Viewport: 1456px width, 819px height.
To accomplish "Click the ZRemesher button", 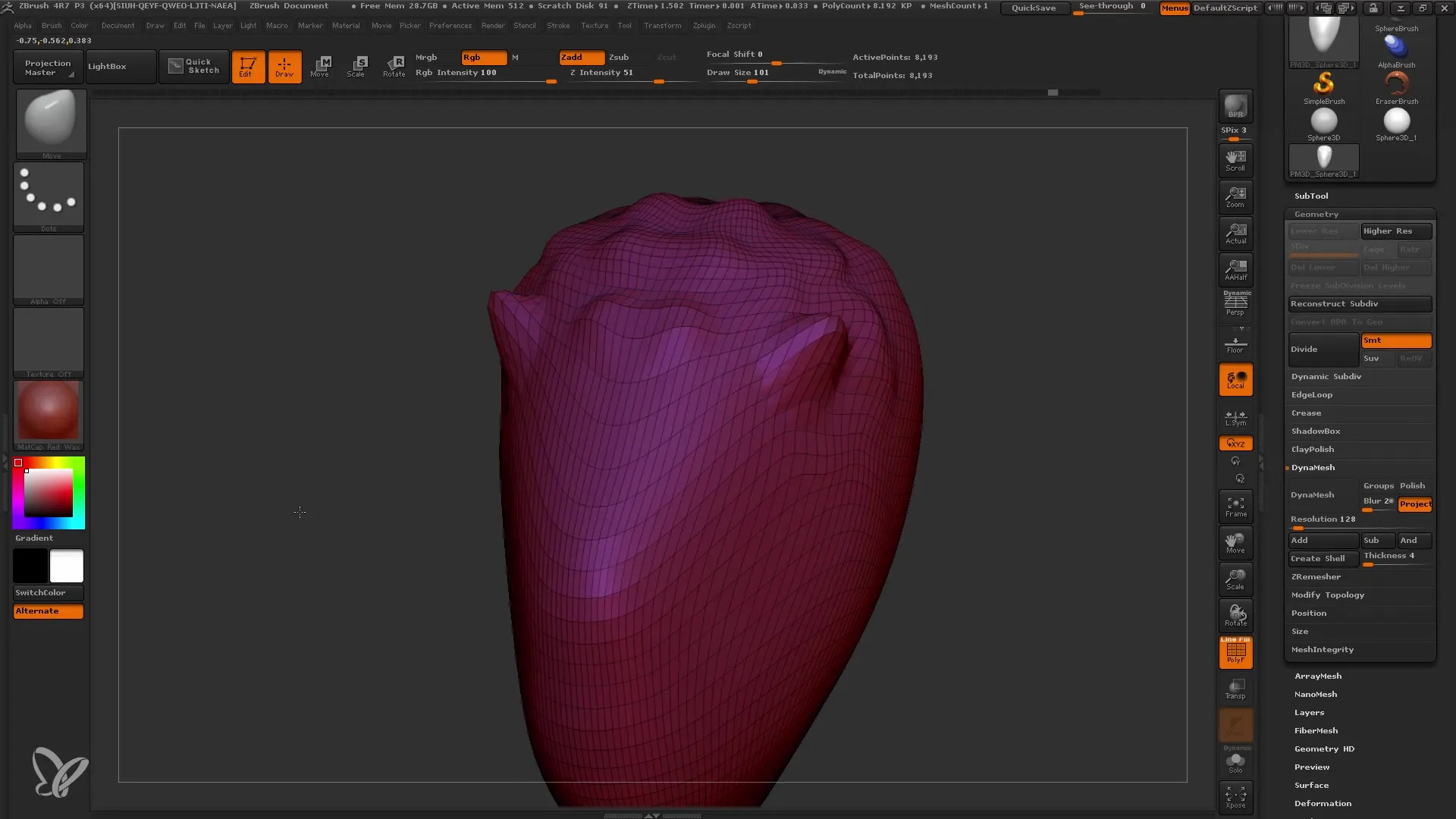I will tap(1317, 576).
